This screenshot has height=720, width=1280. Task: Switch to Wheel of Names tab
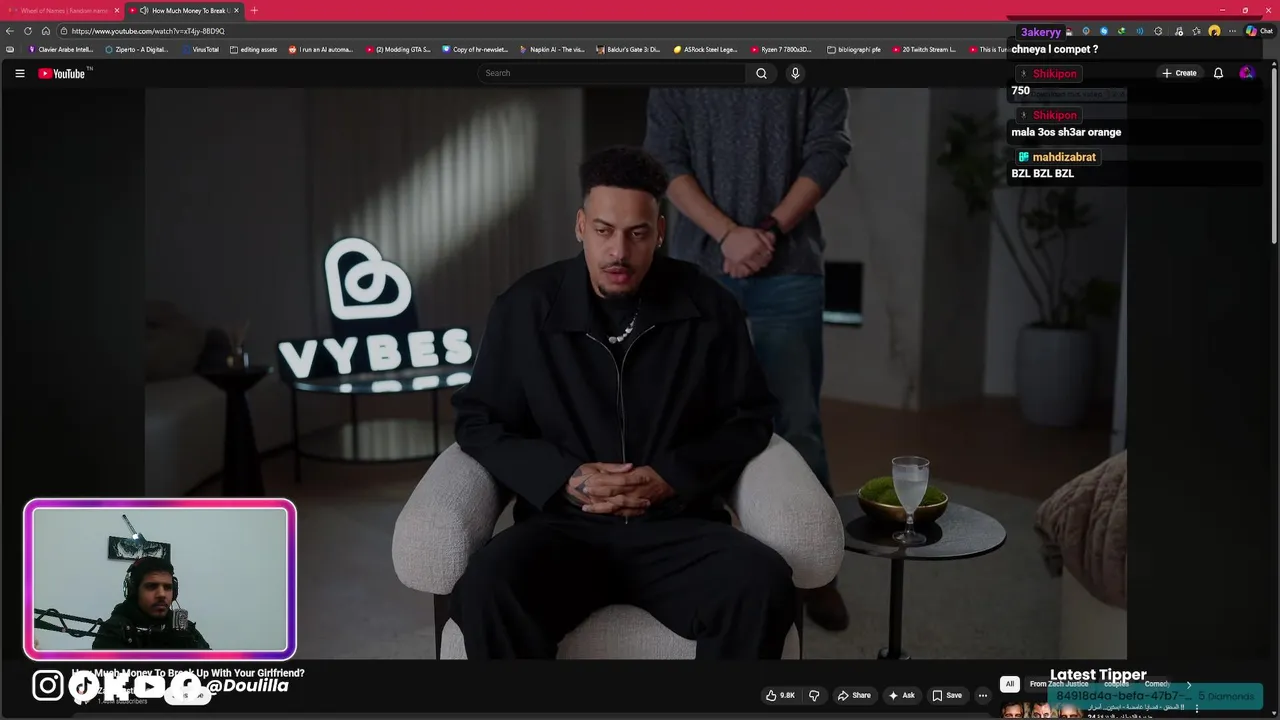click(x=62, y=10)
